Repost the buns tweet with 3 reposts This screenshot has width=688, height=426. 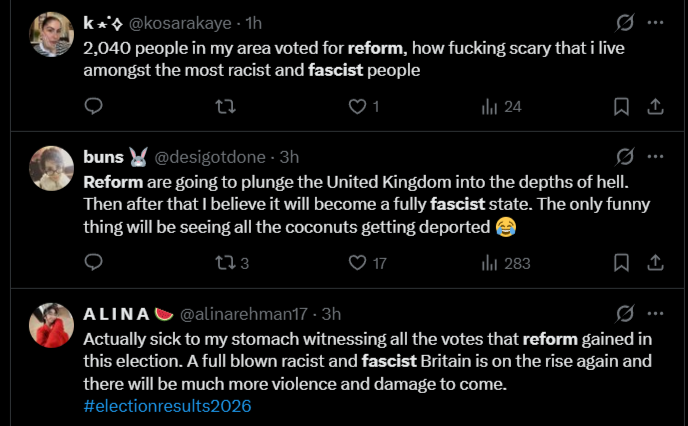(x=232, y=263)
